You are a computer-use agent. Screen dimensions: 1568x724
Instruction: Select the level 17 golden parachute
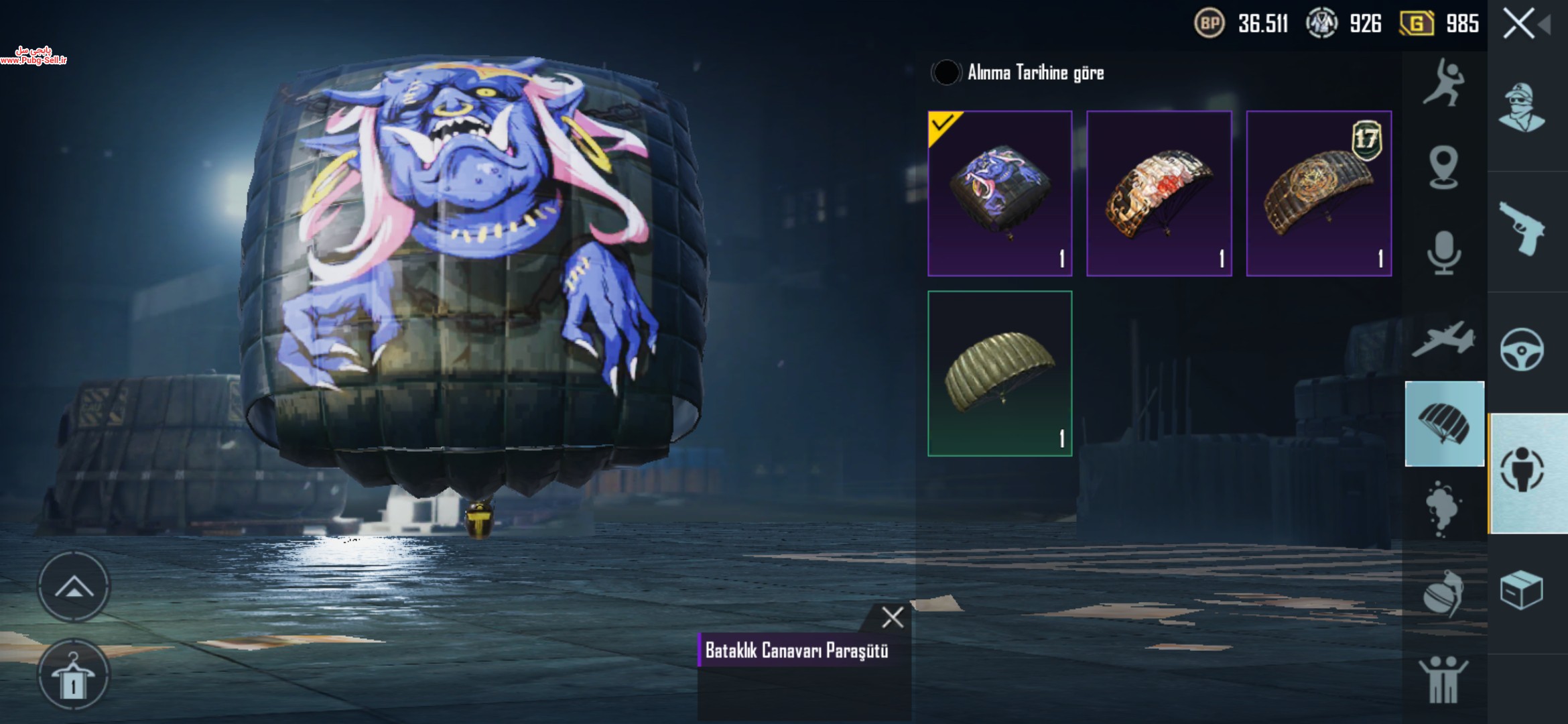pos(1319,193)
